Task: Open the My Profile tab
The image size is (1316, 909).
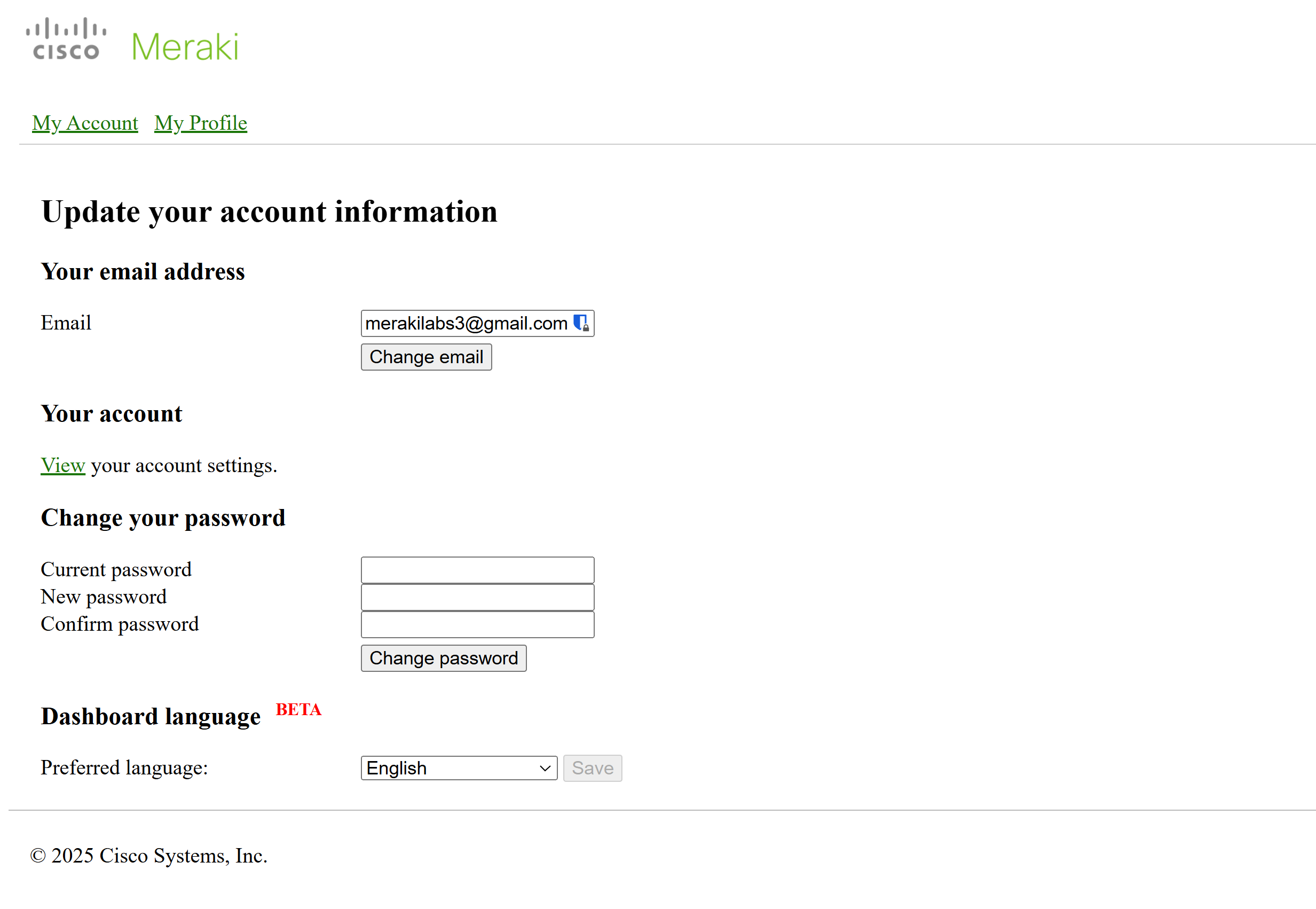Action: click(x=200, y=123)
